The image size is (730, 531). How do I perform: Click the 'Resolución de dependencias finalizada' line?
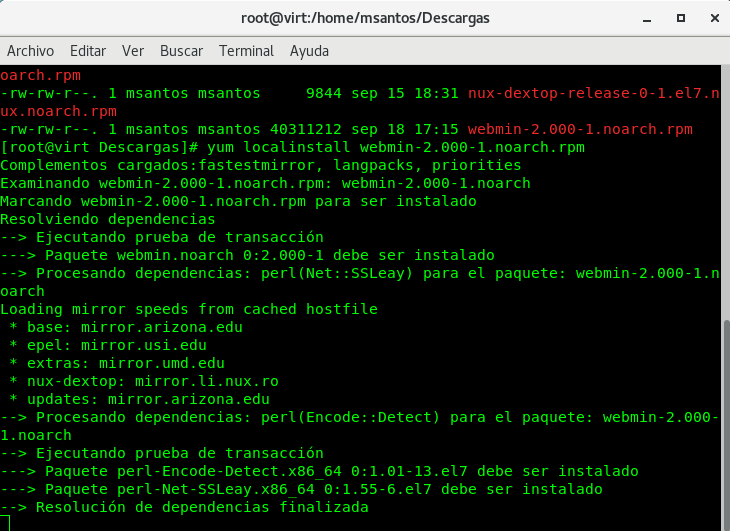184,507
